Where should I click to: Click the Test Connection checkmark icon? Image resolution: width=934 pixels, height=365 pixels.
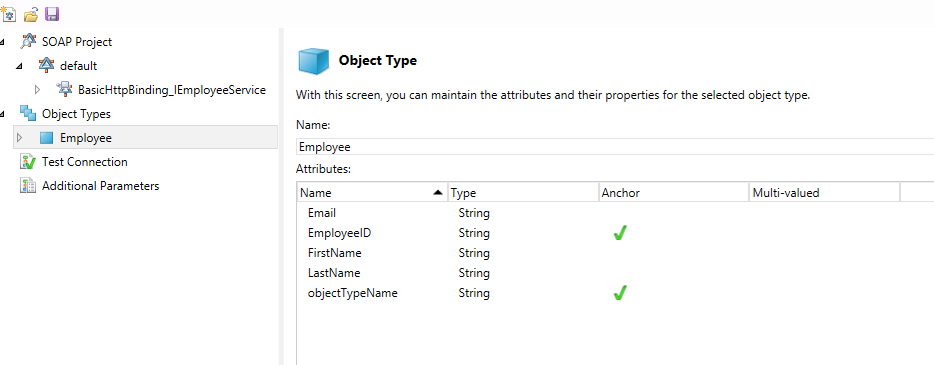coord(28,161)
